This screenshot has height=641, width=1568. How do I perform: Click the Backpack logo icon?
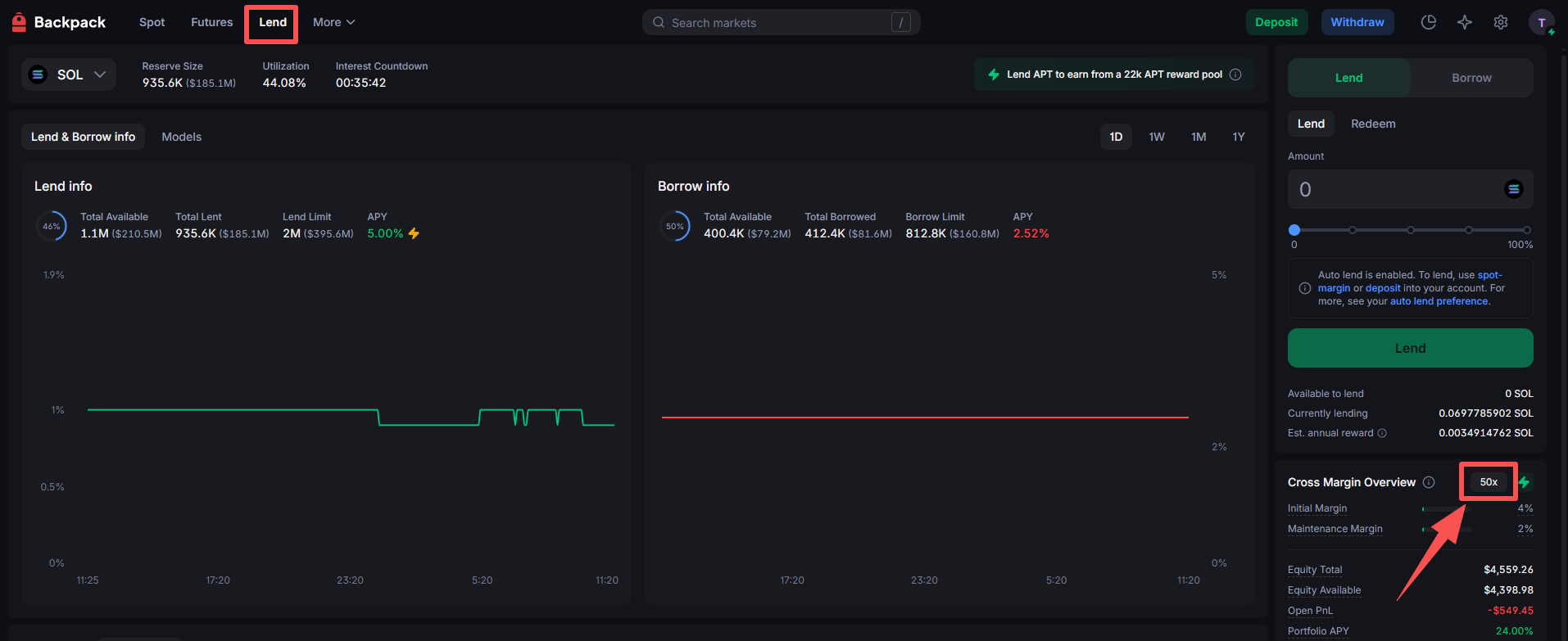coord(19,22)
